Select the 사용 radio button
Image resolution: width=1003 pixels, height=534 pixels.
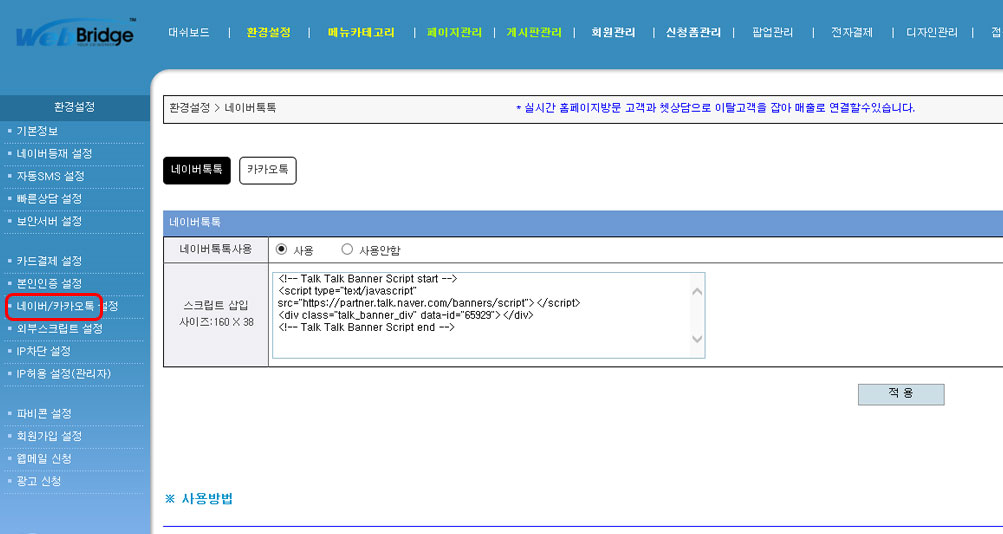pyautogui.click(x=281, y=249)
